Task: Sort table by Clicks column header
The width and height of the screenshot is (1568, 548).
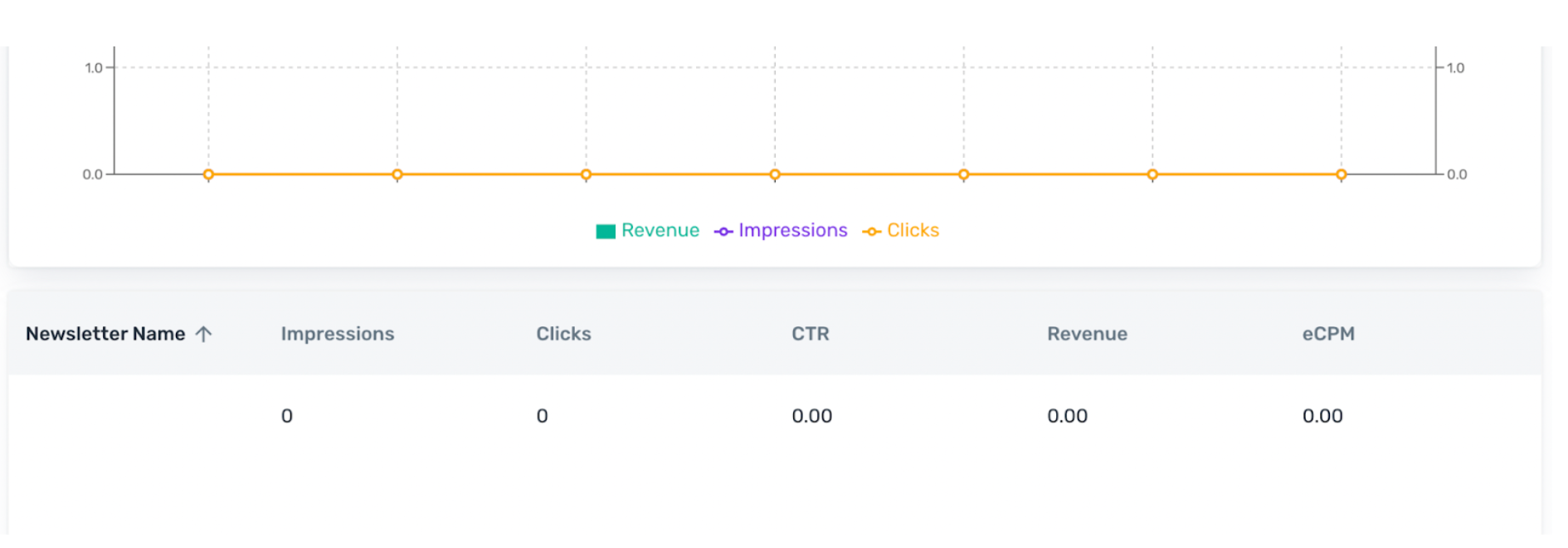Action: pos(563,334)
